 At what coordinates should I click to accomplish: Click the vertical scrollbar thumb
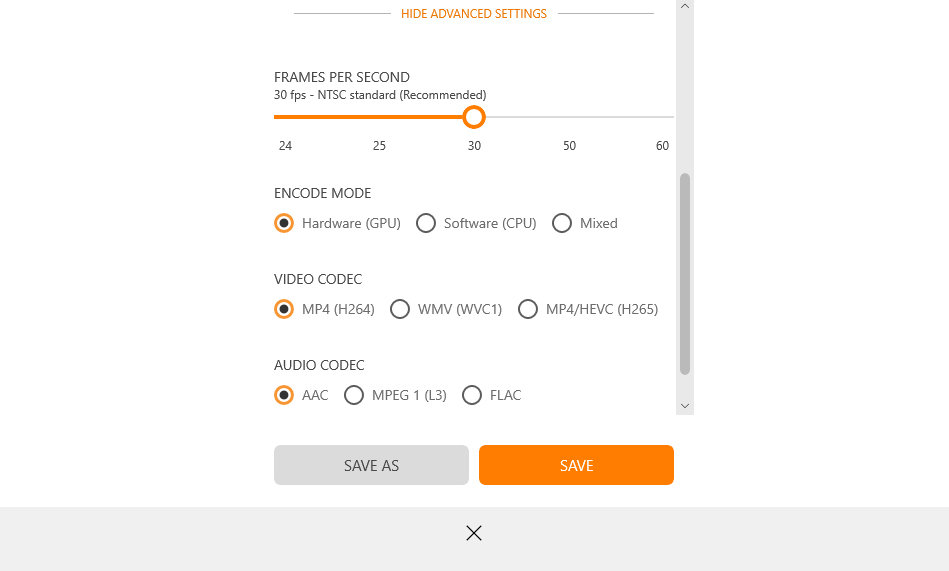coord(685,274)
